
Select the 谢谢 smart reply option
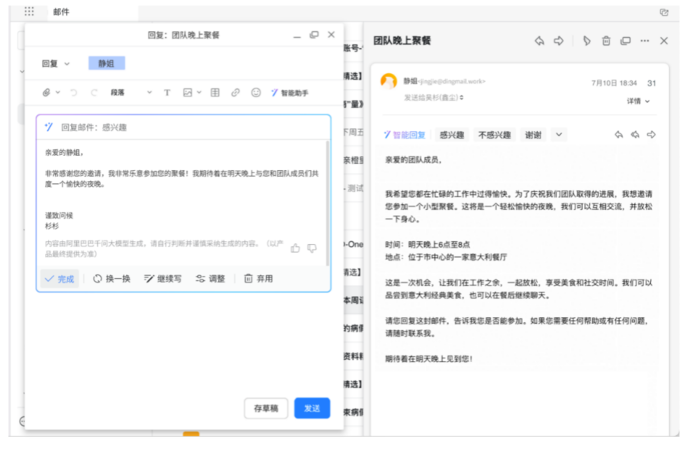[x=534, y=134]
